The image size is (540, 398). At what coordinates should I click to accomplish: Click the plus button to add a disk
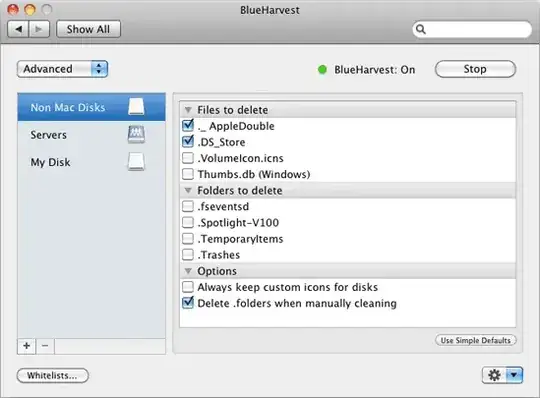(x=27, y=346)
